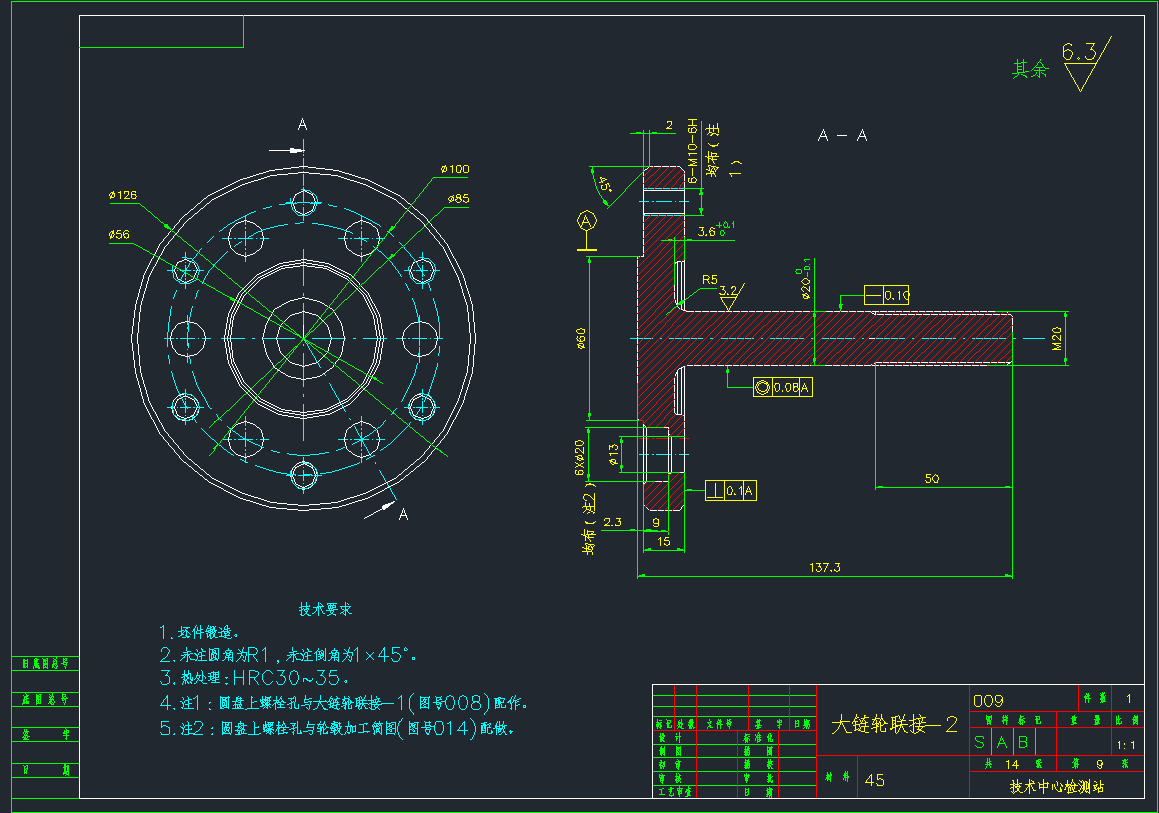
Task: Click the section arrow letter A above flange
Action: tap(302, 124)
